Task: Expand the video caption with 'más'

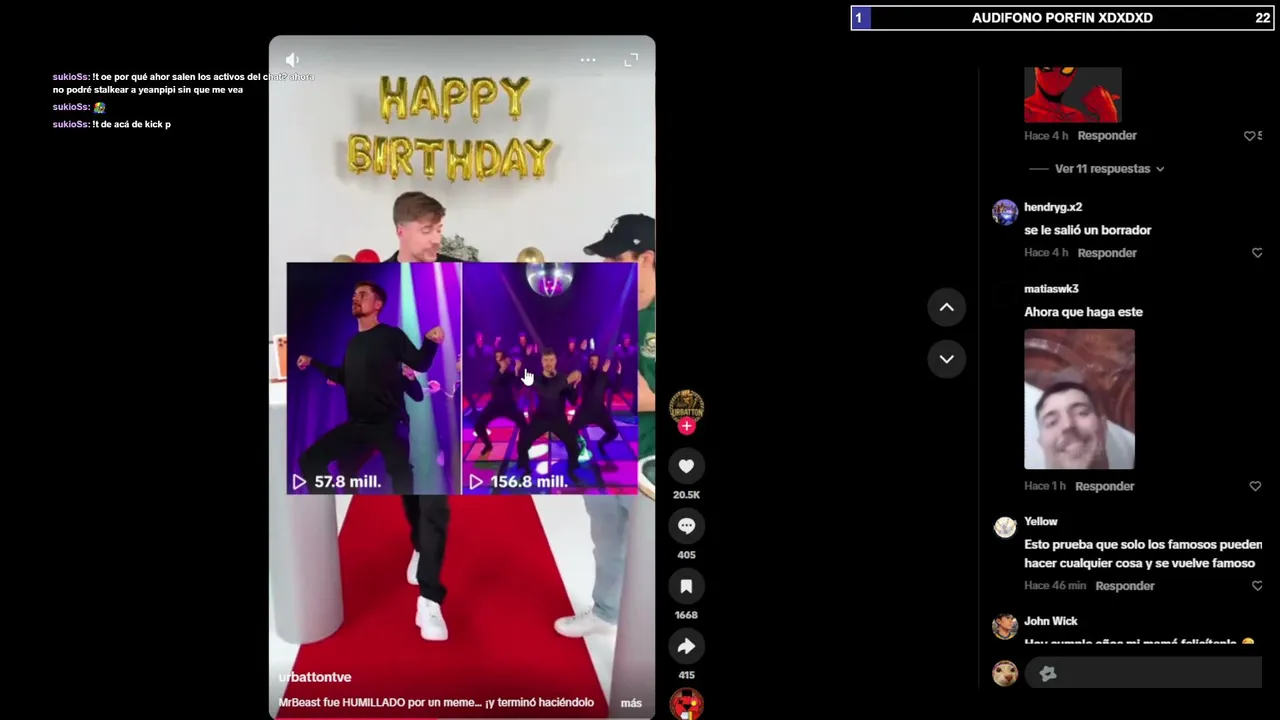Action: (x=631, y=703)
